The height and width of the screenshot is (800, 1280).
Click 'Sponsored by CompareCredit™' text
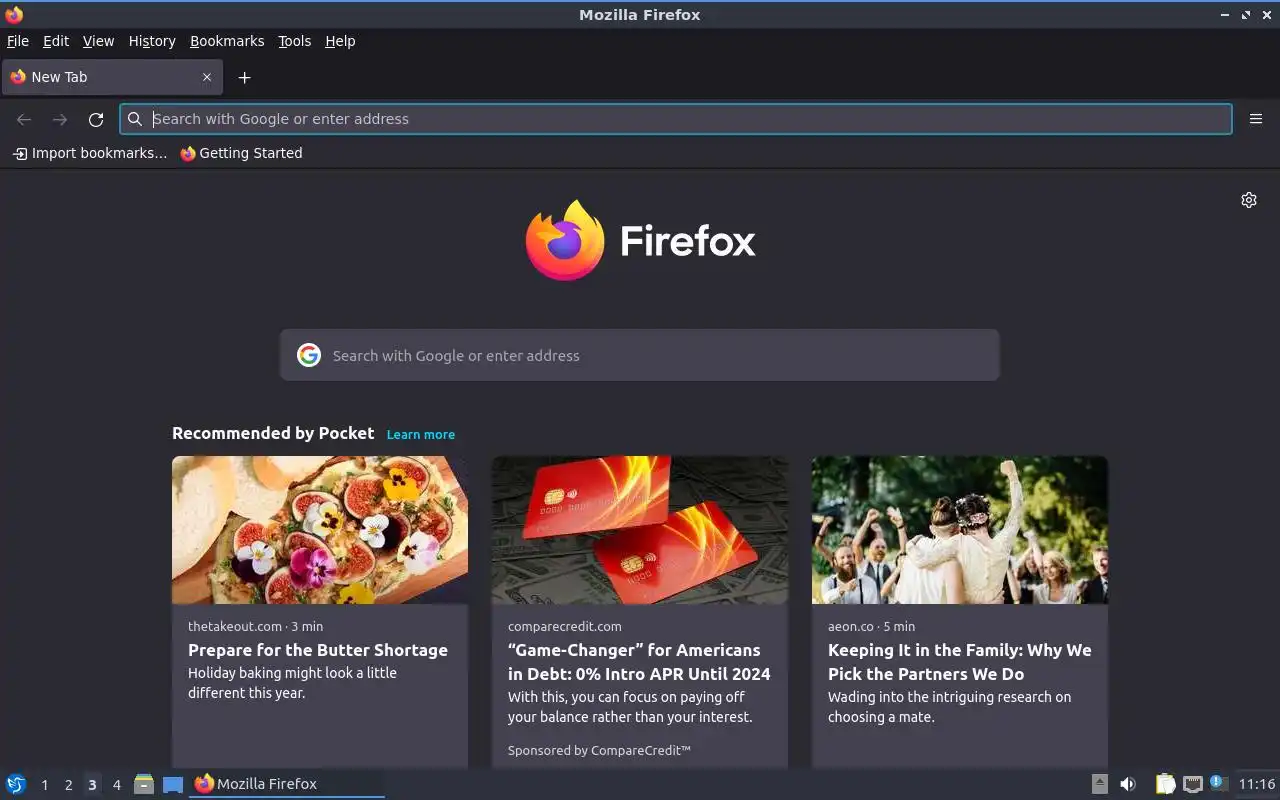coord(599,750)
